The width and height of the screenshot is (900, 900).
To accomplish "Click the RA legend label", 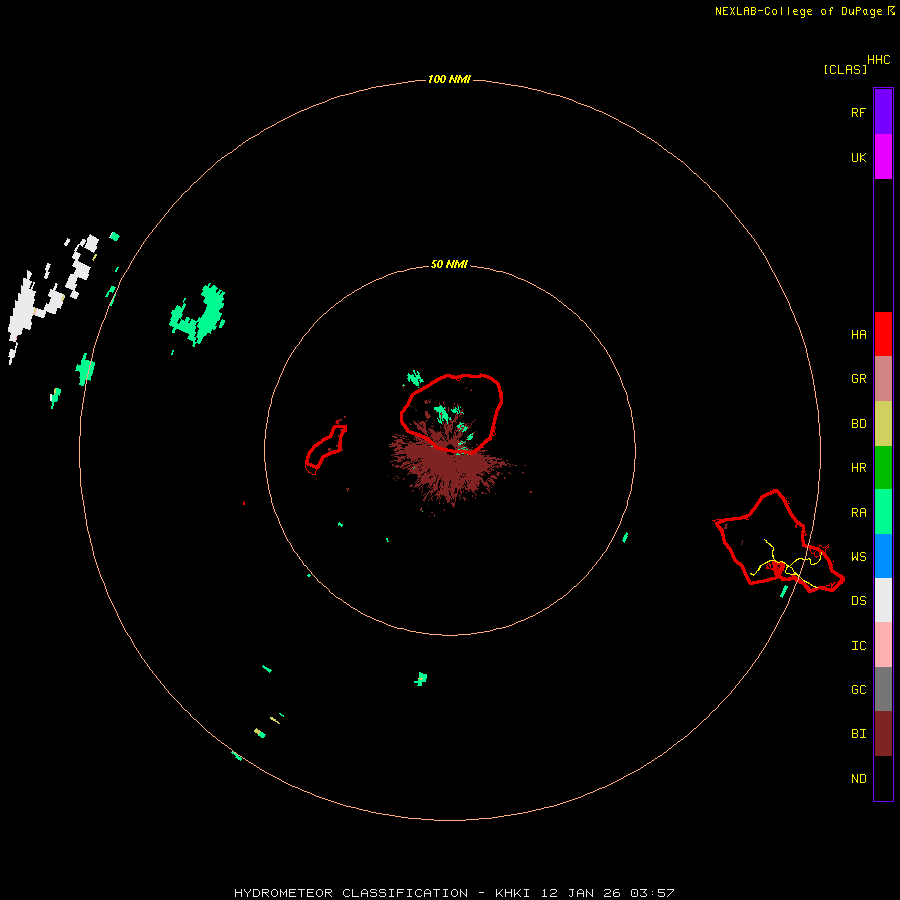I will coord(858,513).
